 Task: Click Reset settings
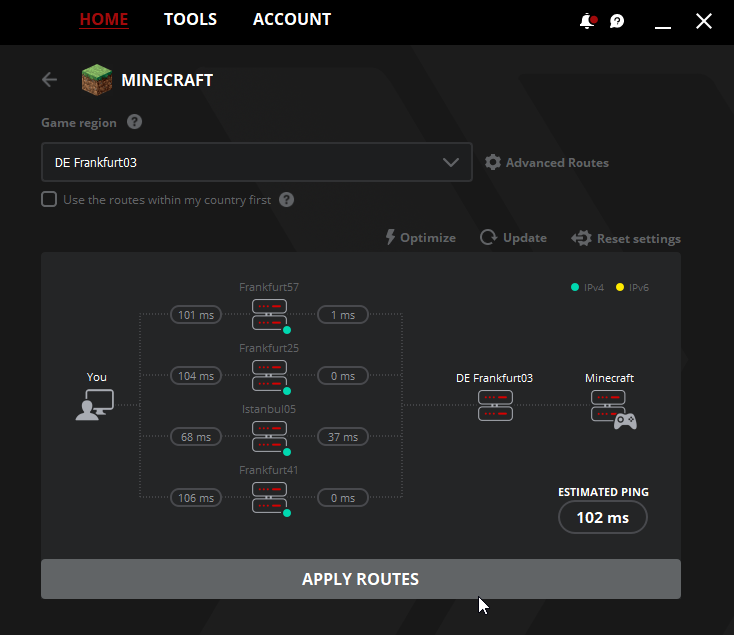[x=626, y=239]
